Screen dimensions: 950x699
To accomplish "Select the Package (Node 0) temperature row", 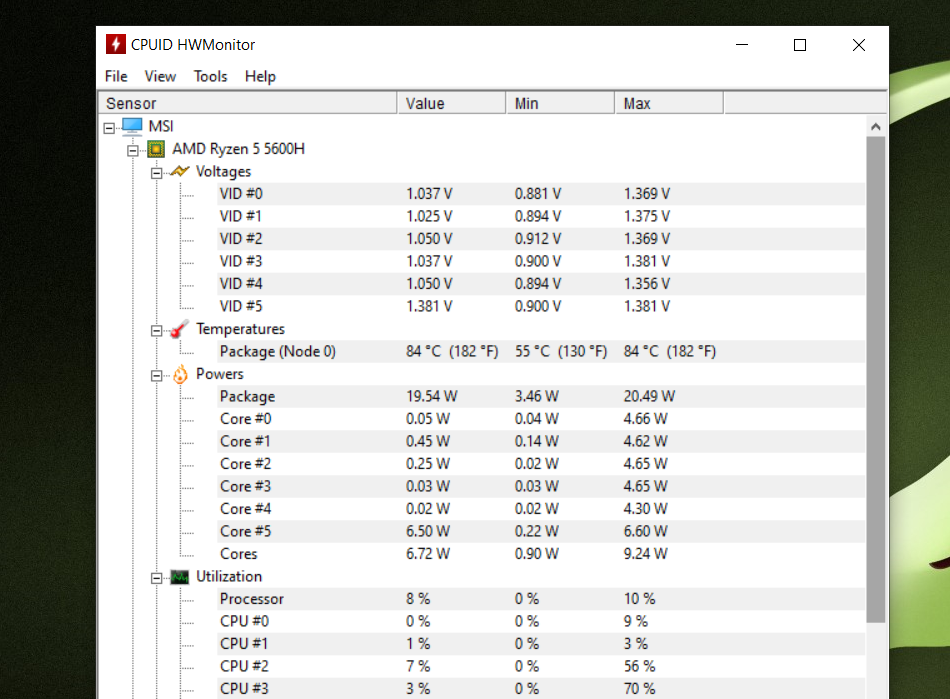I will coord(541,351).
